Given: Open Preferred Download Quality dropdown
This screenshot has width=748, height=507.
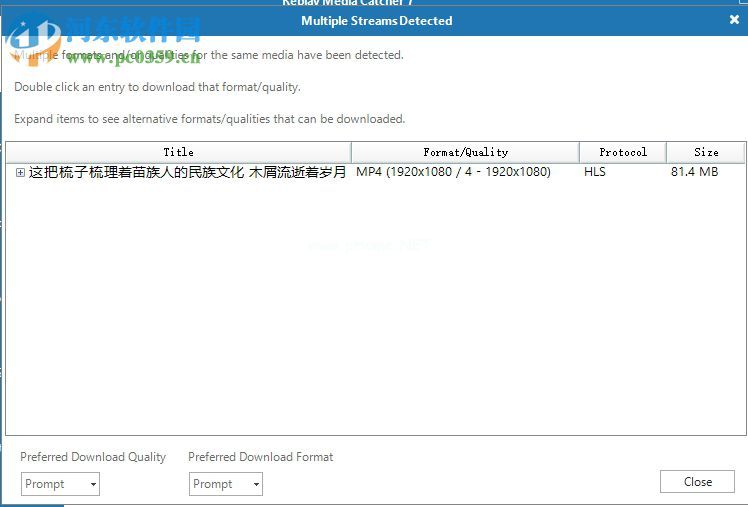Looking at the screenshot, I should pos(61,484).
